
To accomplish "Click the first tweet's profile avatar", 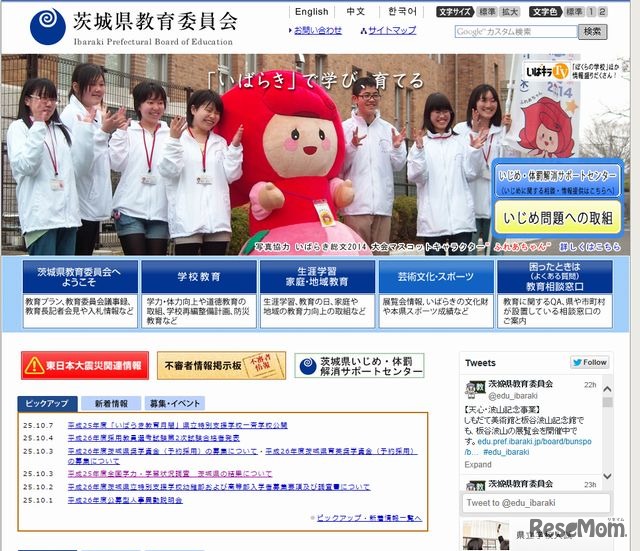I will coord(475,389).
